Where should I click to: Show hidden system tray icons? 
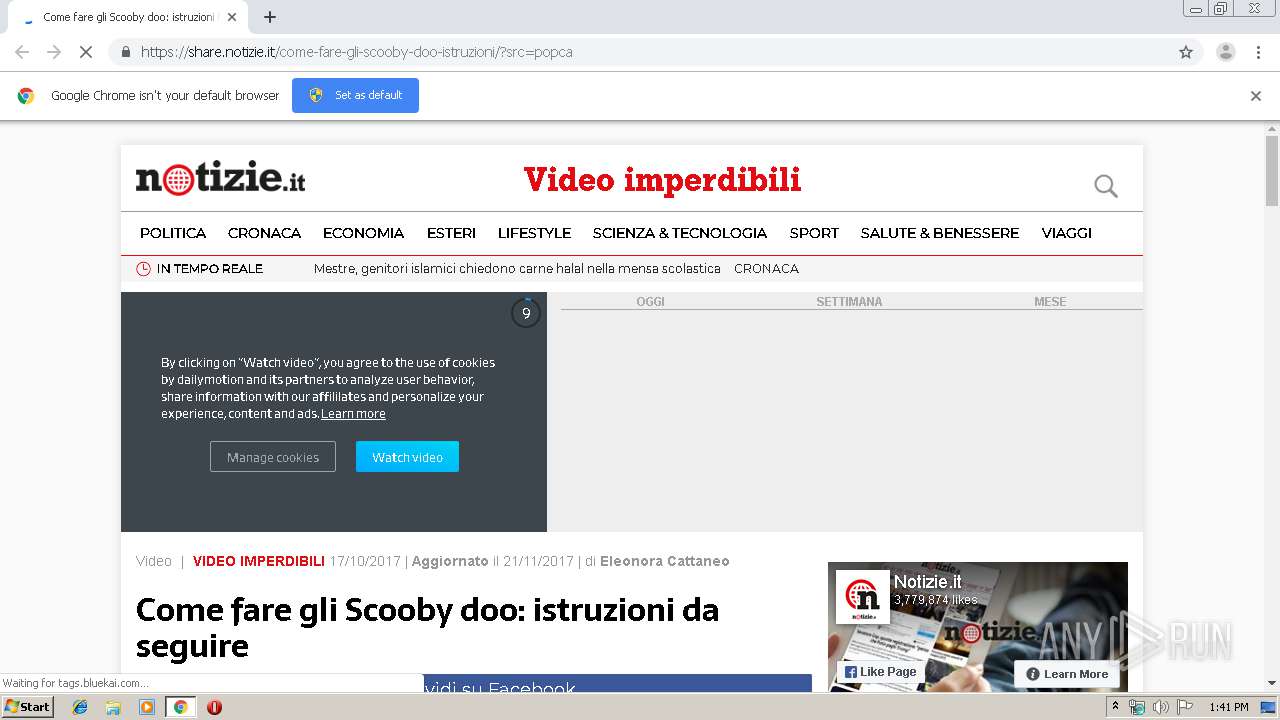(x=1115, y=707)
